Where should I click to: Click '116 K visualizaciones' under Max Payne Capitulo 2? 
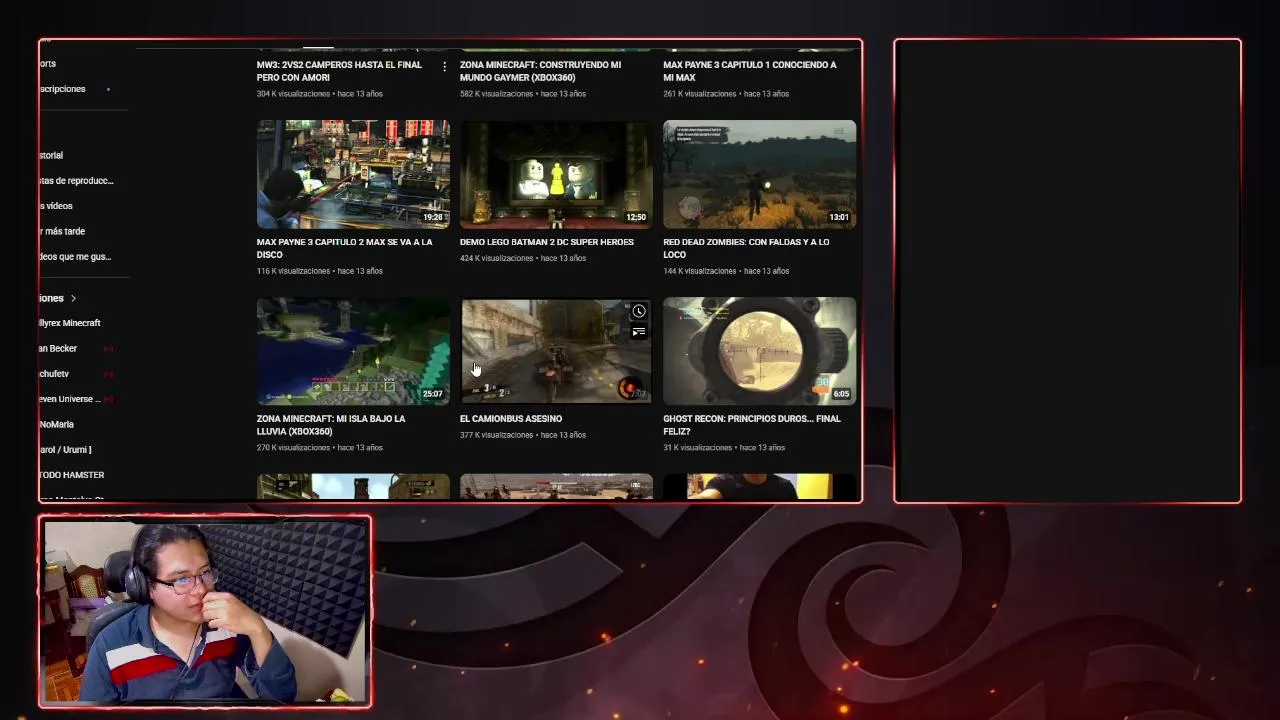(293, 271)
